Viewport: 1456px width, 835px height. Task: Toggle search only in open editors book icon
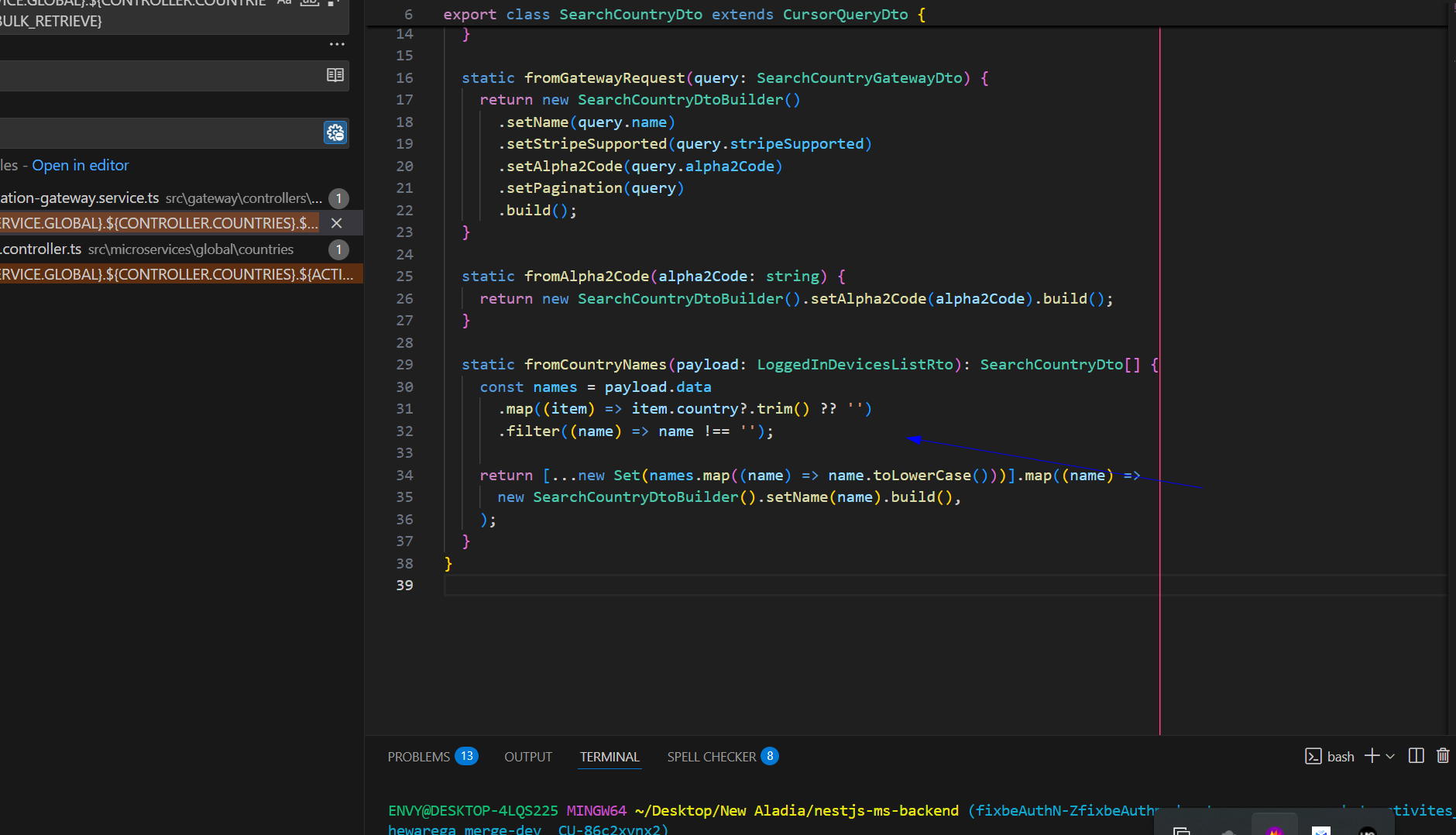[x=335, y=75]
